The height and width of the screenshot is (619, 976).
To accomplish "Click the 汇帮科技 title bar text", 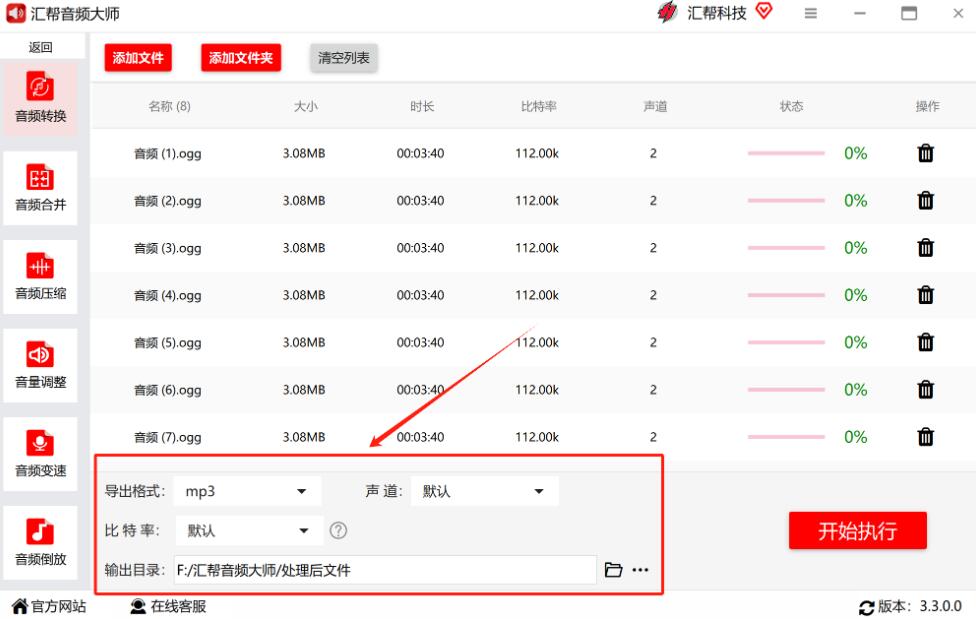I will [x=716, y=13].
